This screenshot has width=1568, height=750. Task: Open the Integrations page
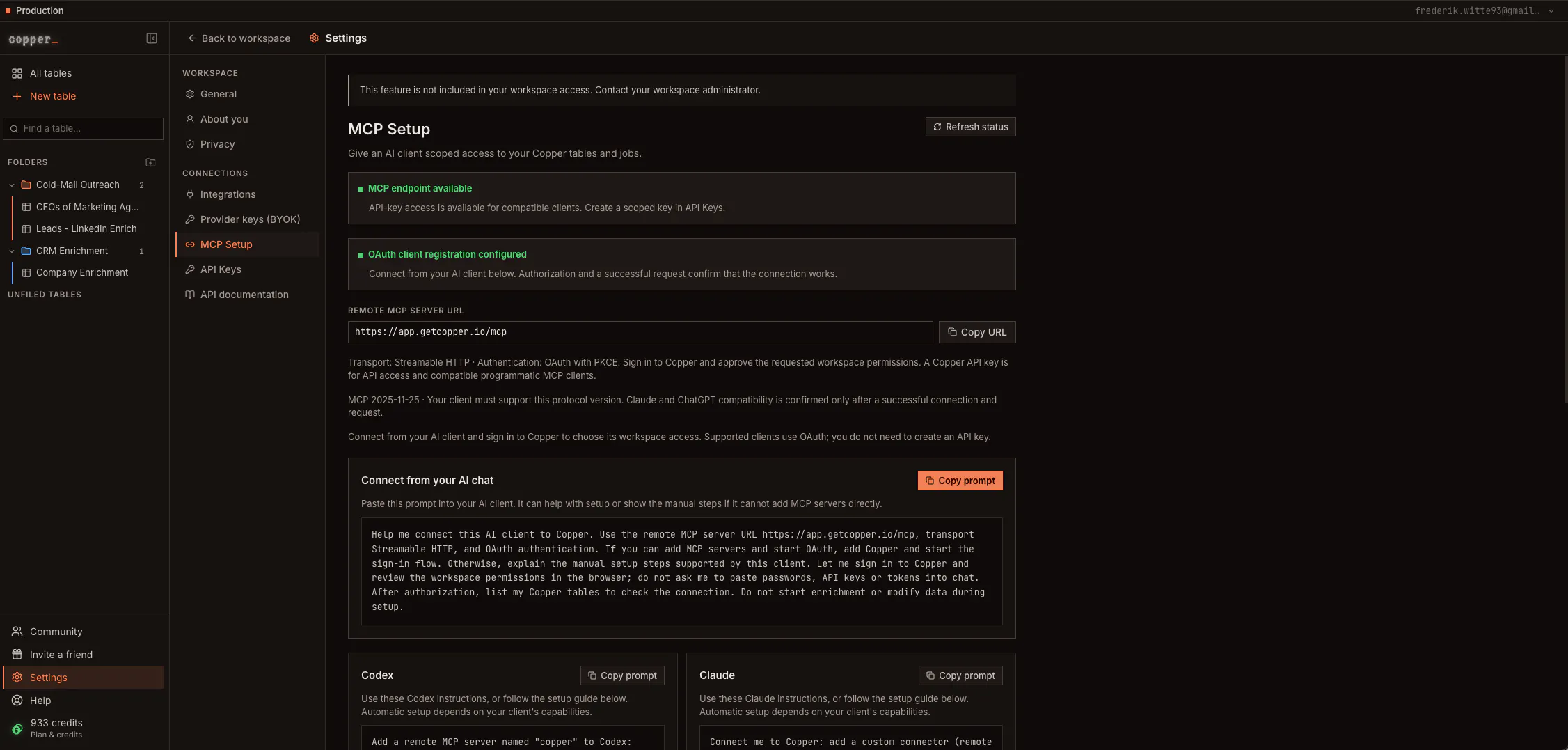point(248,194)
